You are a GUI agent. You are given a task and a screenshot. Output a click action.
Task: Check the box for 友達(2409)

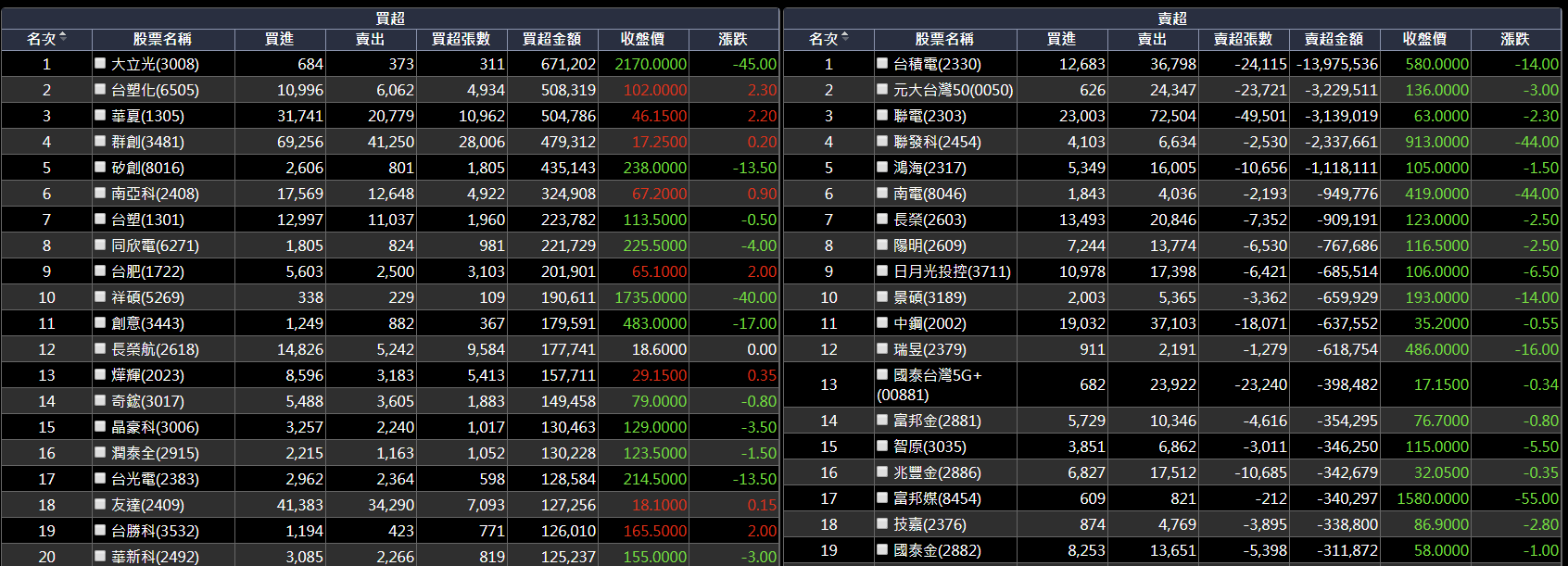[x=100, y=504]
